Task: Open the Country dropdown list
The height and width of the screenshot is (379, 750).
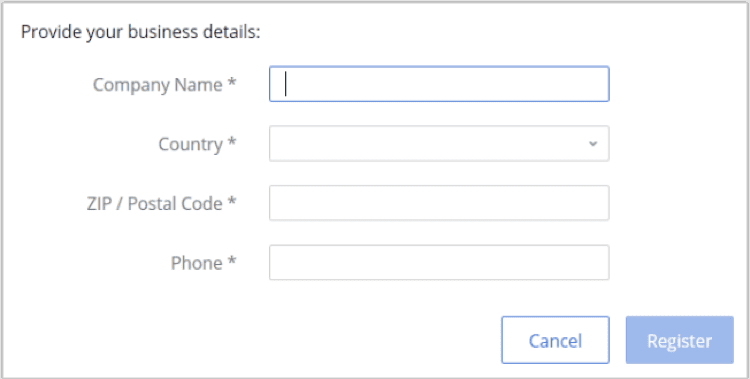Action: tap(439, 144)
